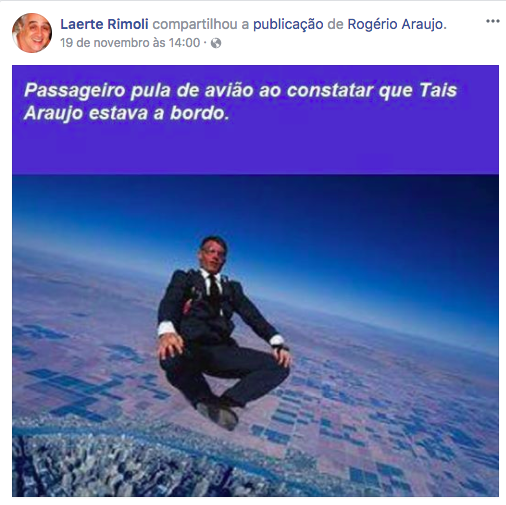Click the globe public privacy icon
506x505 pixels.
click(216, 43)
